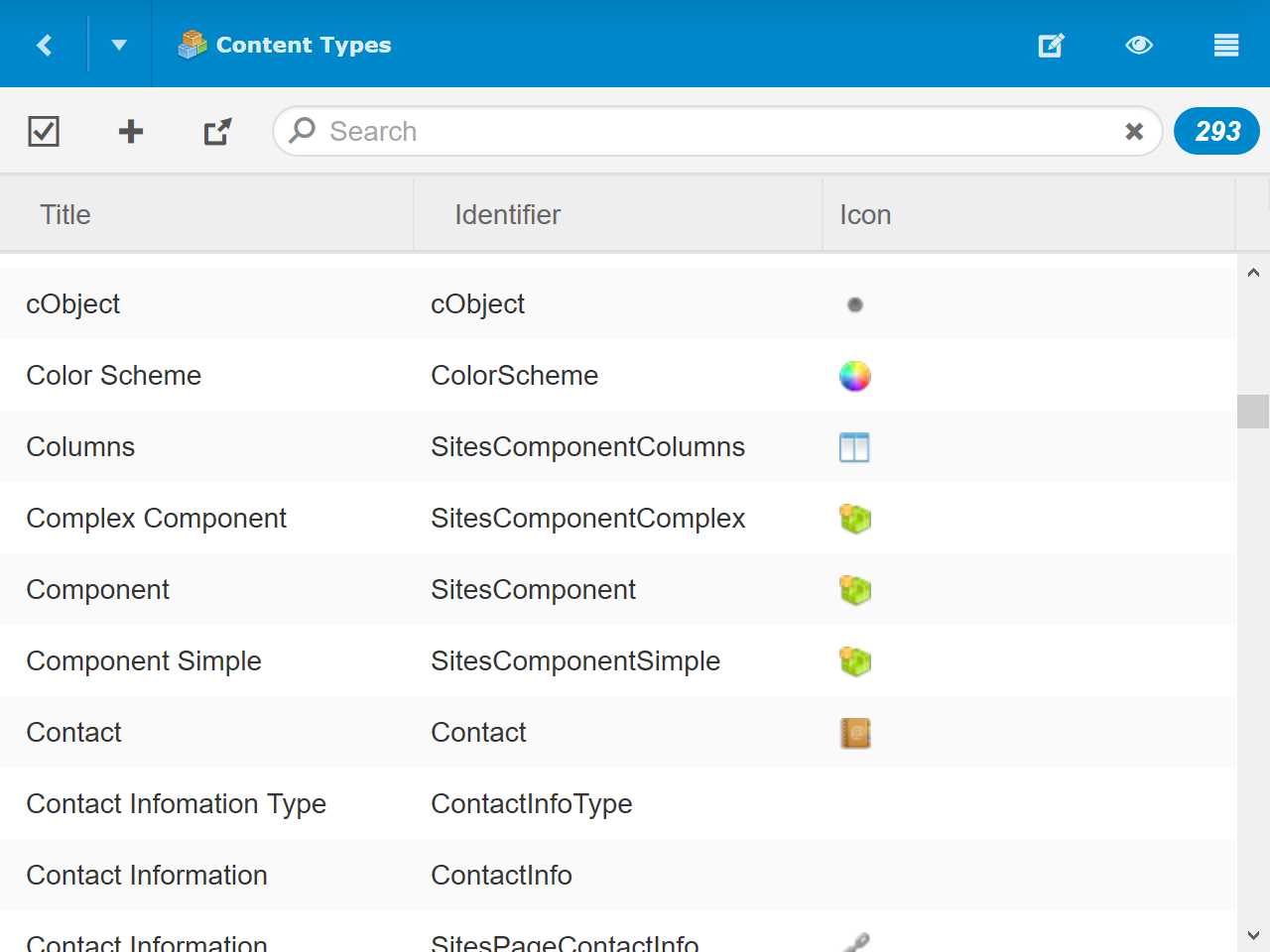Click the Icon column header
Image resolution: width=1270 pixels, height=952 pixels.
[x=865, y=214]
